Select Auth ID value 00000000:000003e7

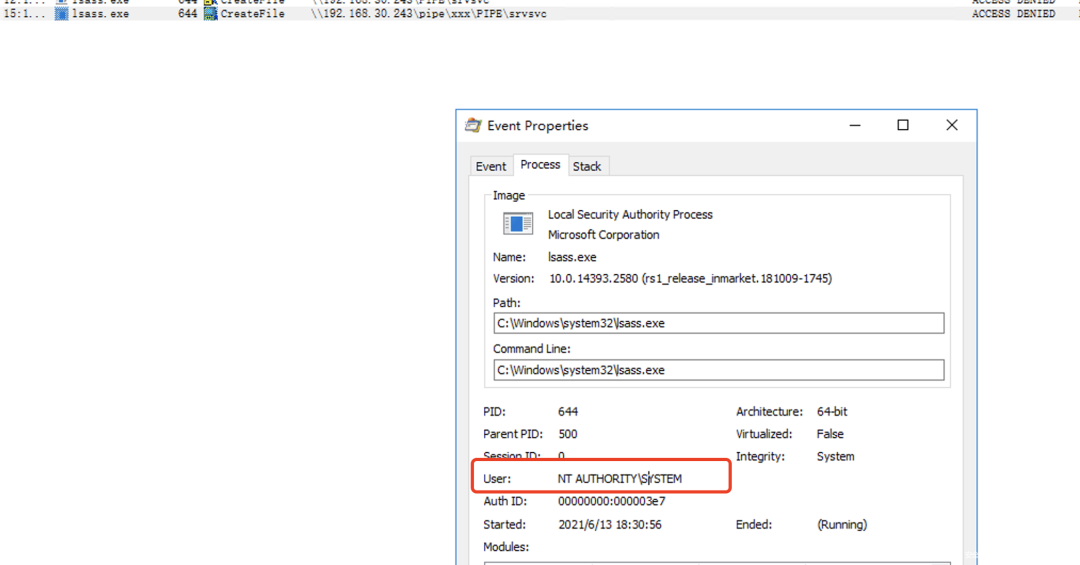[x=612, y=501]
